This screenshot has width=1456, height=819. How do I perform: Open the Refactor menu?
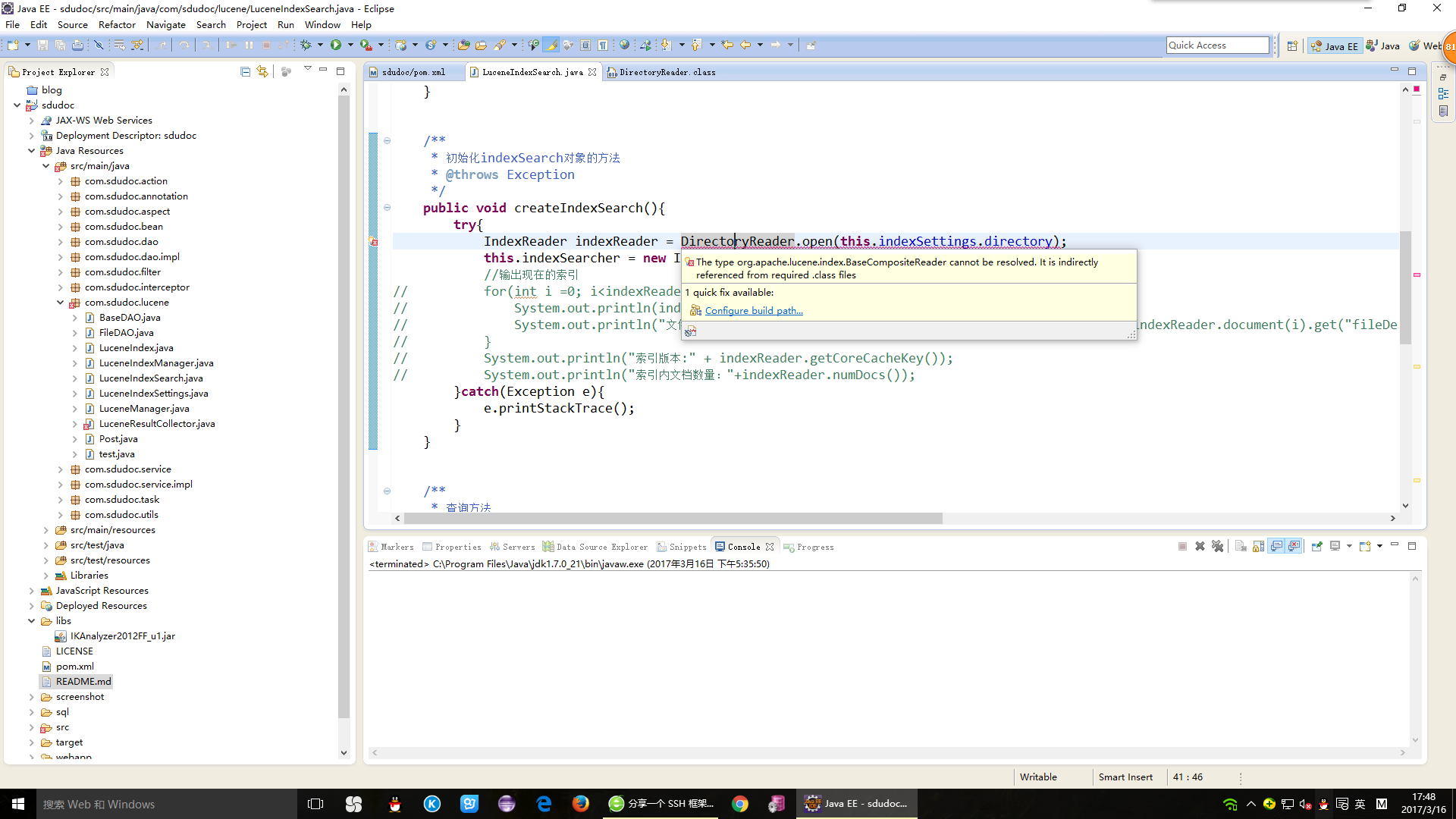point(117,24)
